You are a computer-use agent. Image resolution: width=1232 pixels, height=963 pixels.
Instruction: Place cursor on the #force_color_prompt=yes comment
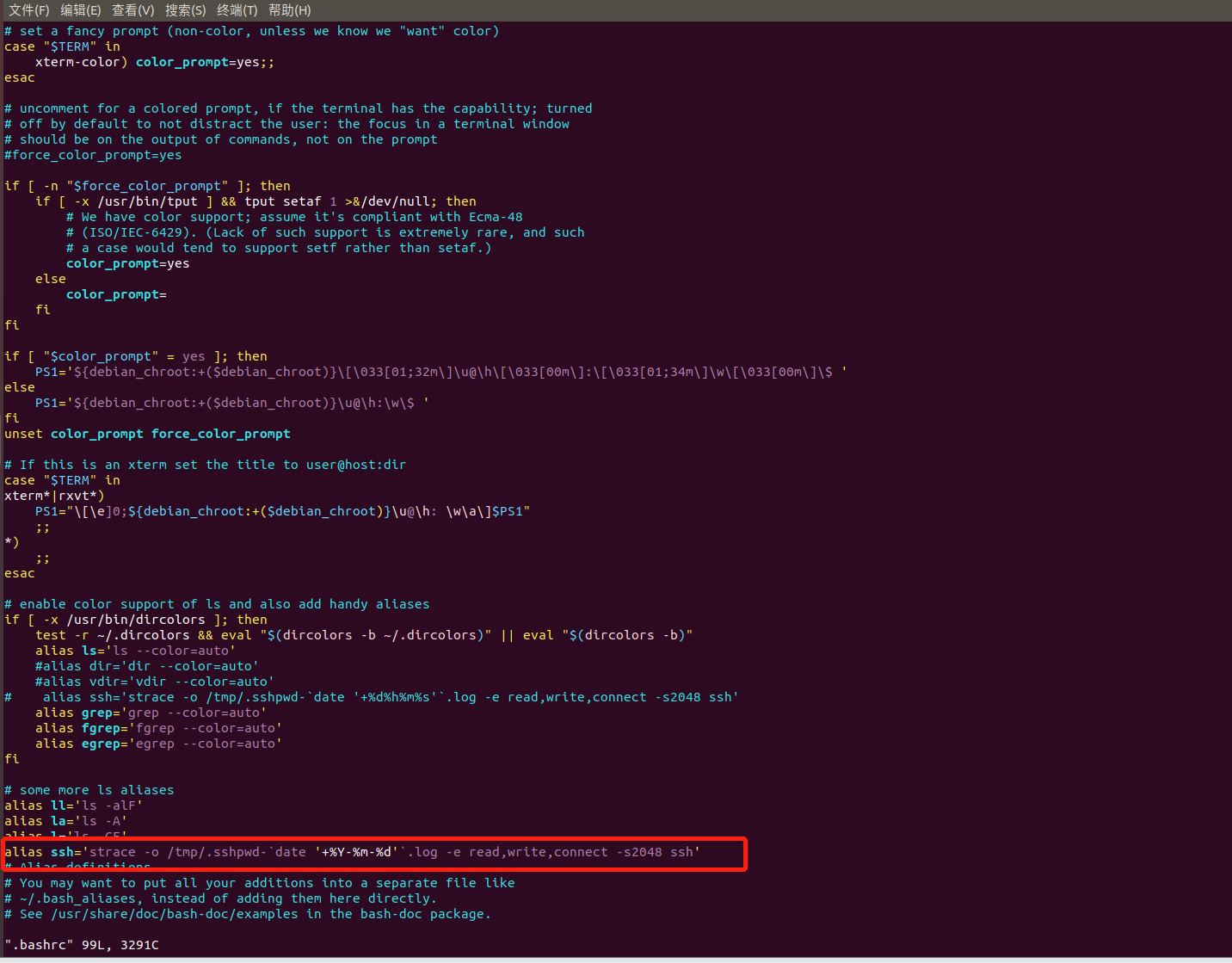tap(92, 154)
